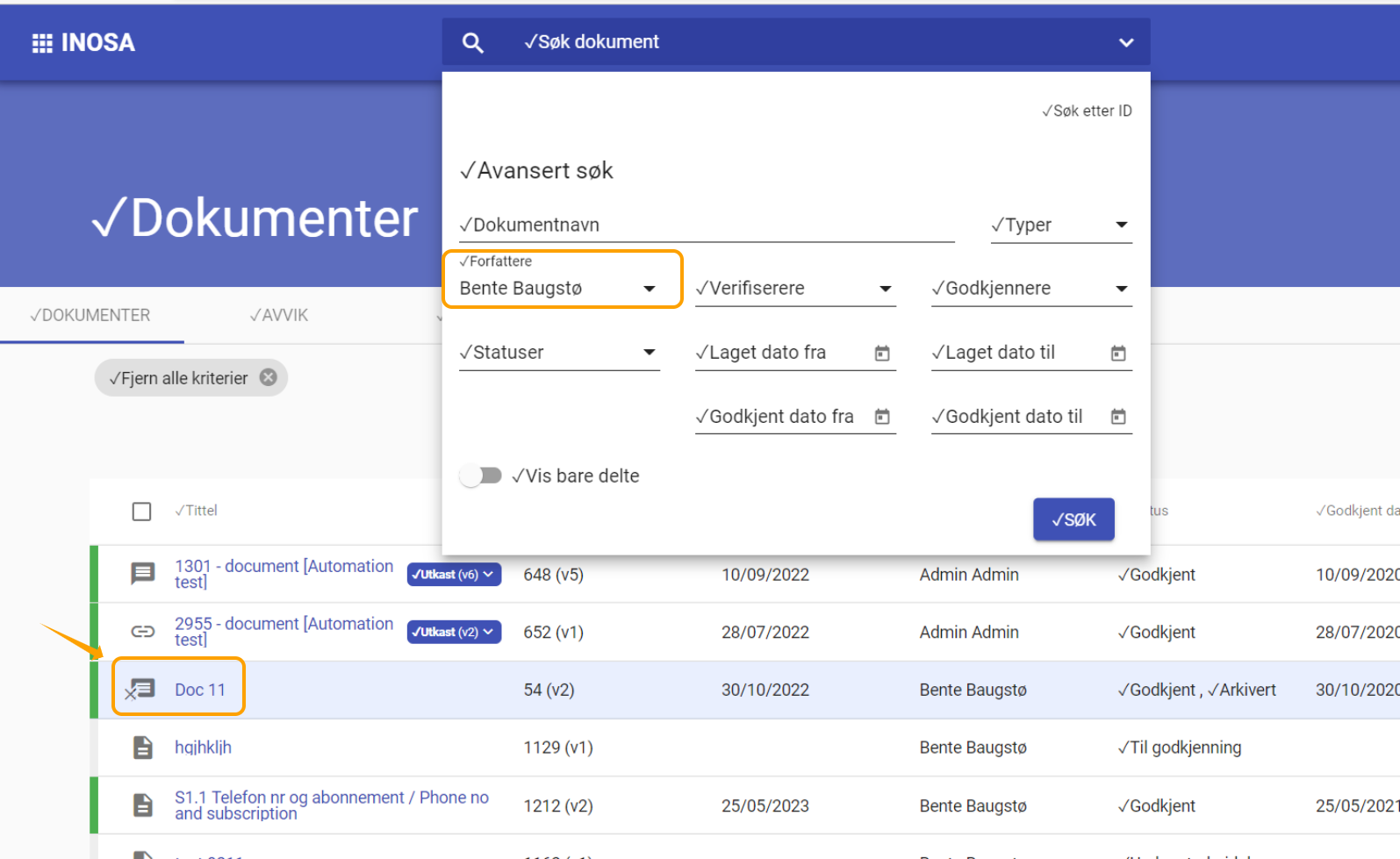Open the 2955 - document [Automation test] link
This screenshot has height=859, width=1400.
(284, 632)
